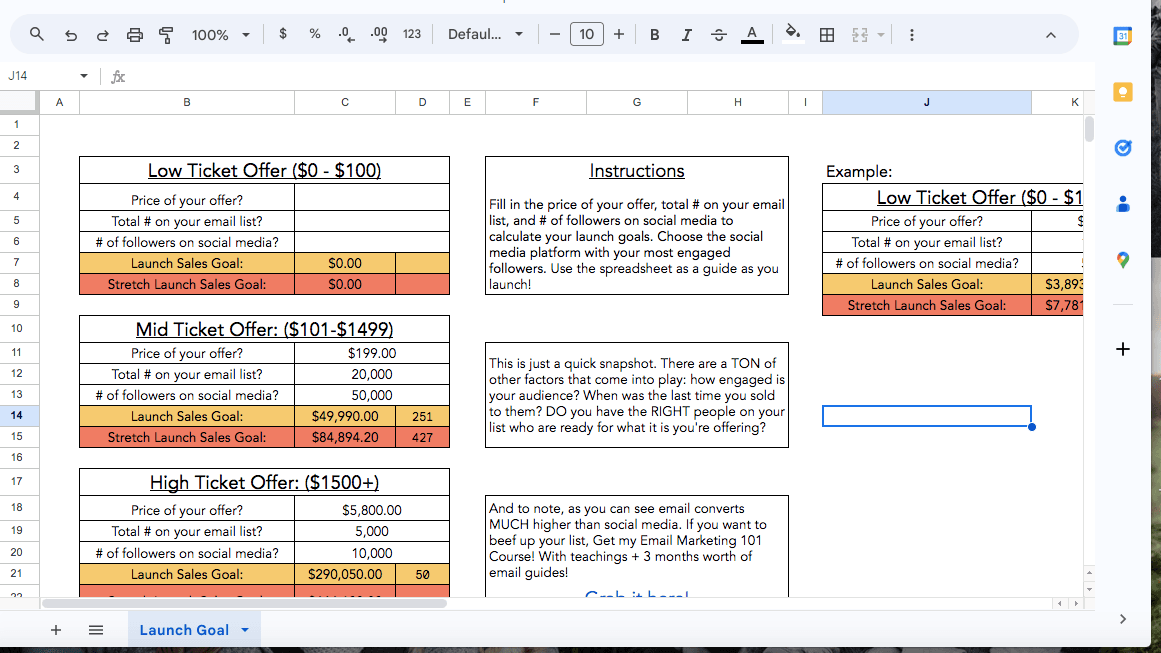
Task: Open Contacts side panel
Action: coord(1122,204)
